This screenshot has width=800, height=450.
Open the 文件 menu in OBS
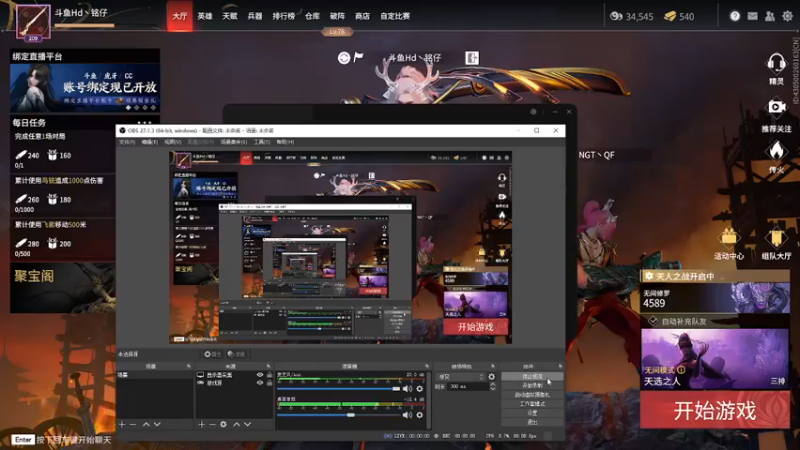127,142
